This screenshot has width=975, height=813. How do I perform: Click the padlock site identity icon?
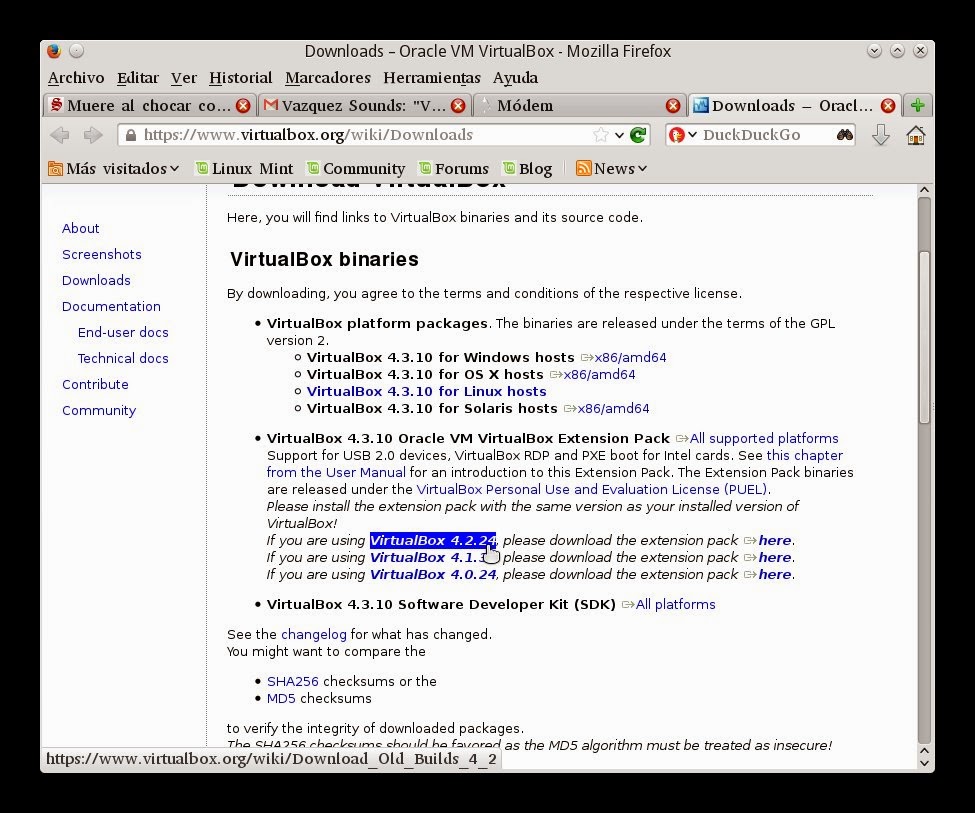tap(131, 135)
